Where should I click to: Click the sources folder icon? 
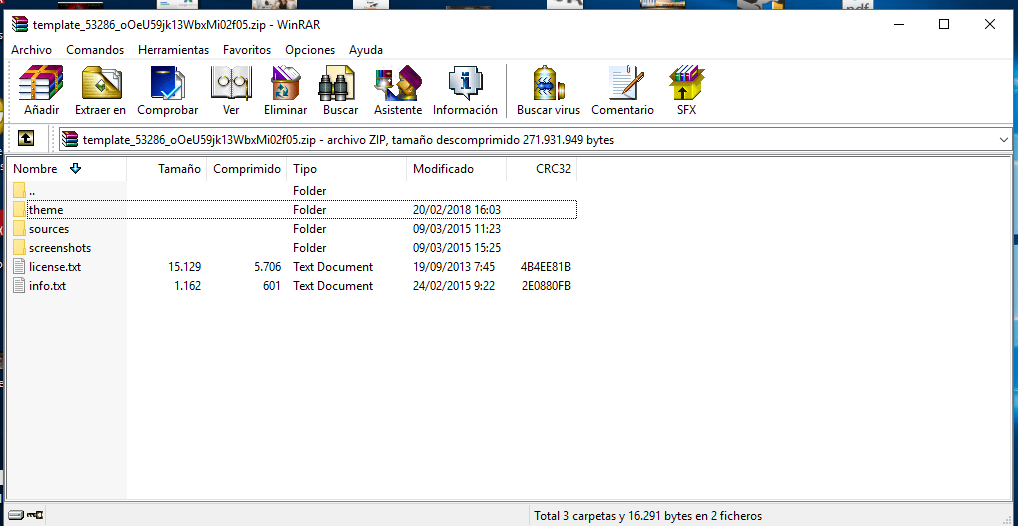point(19,229)
